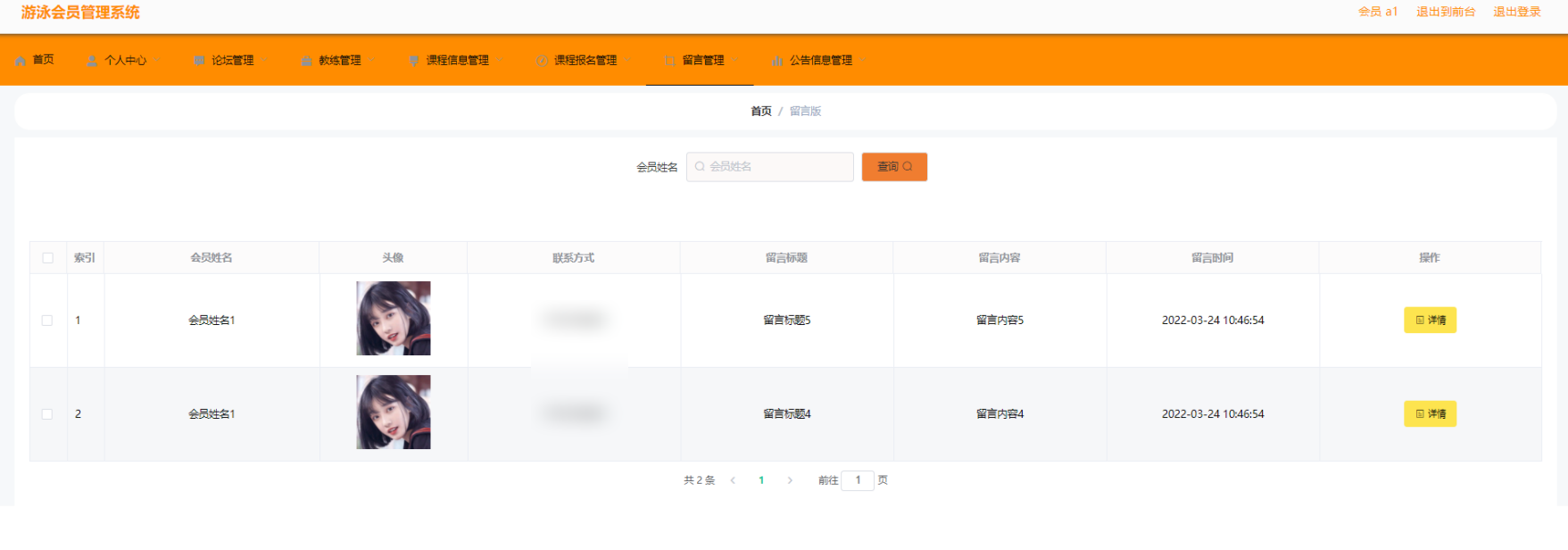The height and width of the screenshot is (550, 1568).
Task: Open the 课程报名管理 menu
Action: pyautogui.click(x=585, y=60)
